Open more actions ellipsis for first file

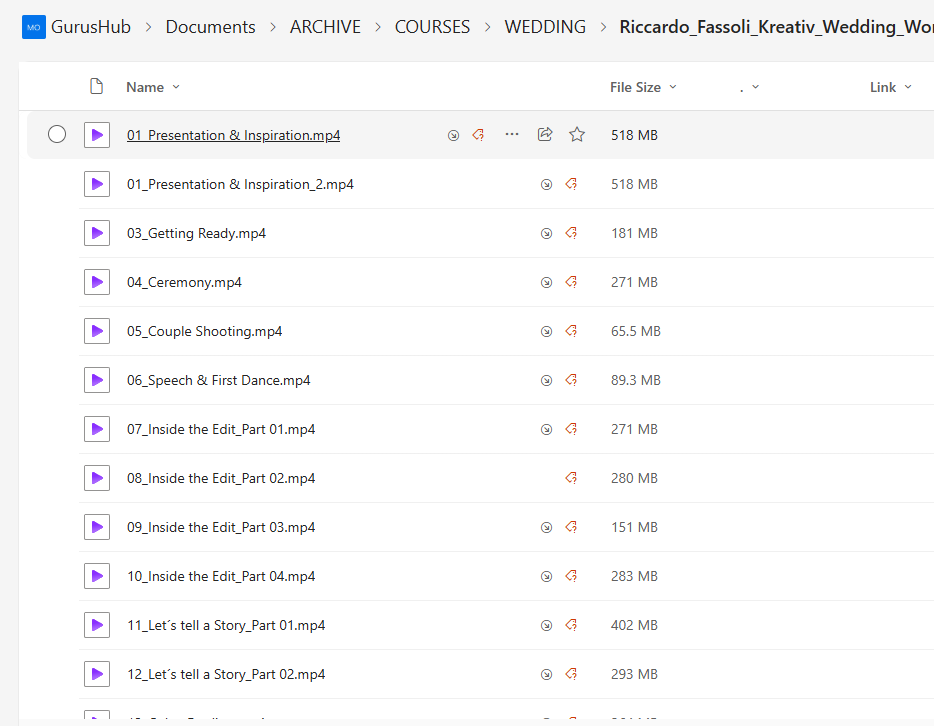(x=512, y=134)
